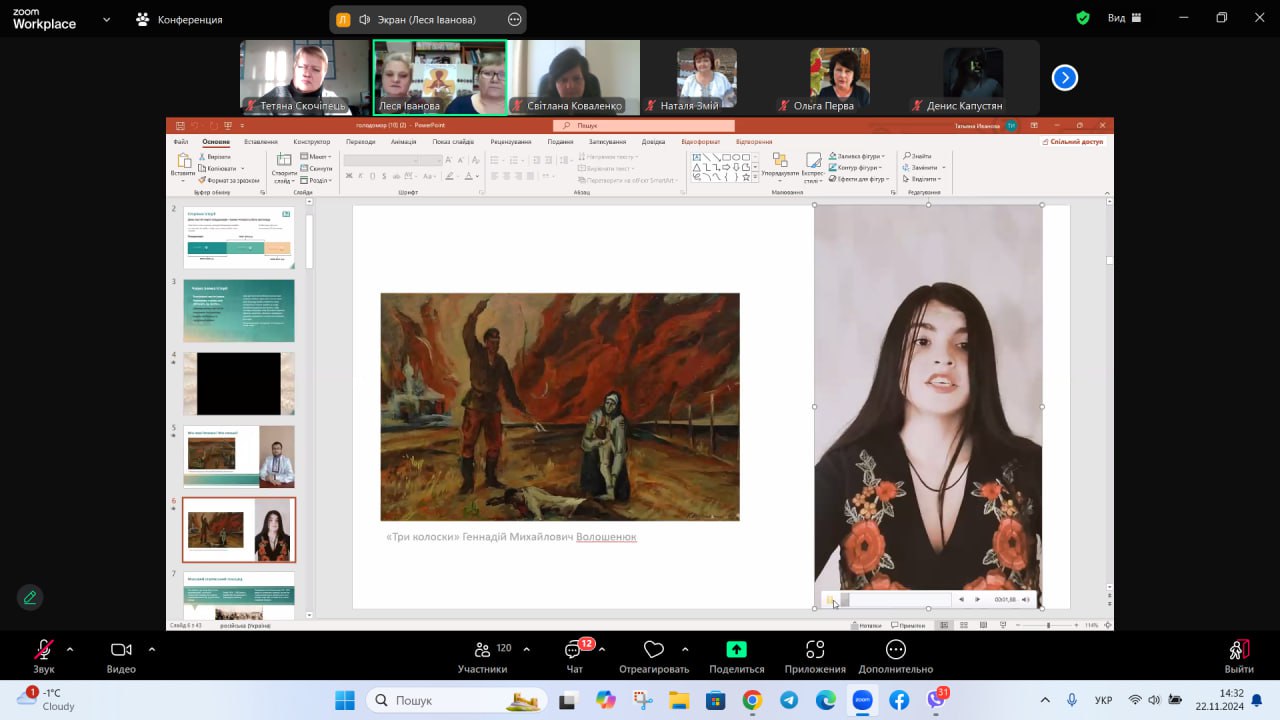1280x720 pixels.
Task: Open the Конференция tab
Action: 179,19
